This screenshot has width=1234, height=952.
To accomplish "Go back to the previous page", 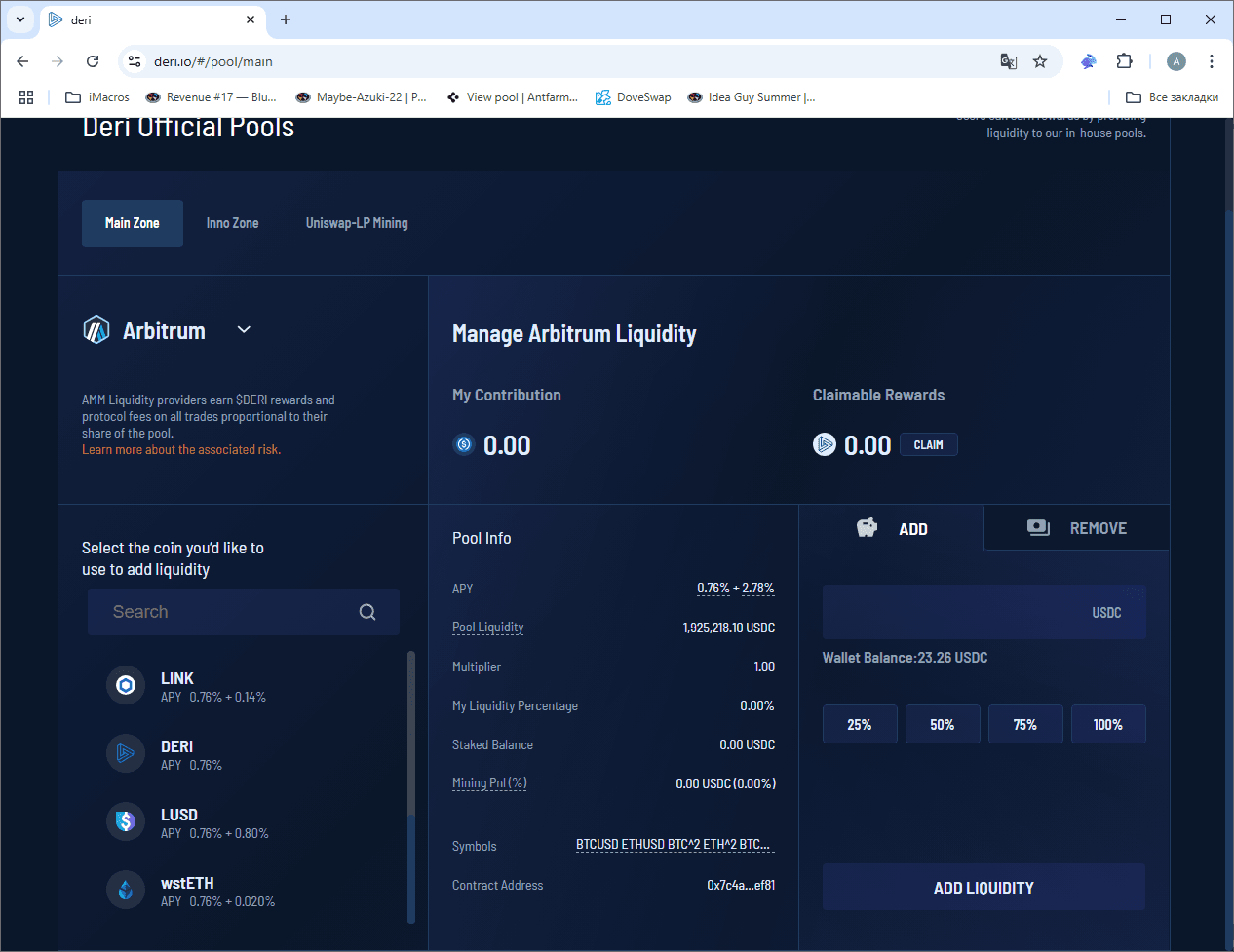I will (x=22, y=61).
